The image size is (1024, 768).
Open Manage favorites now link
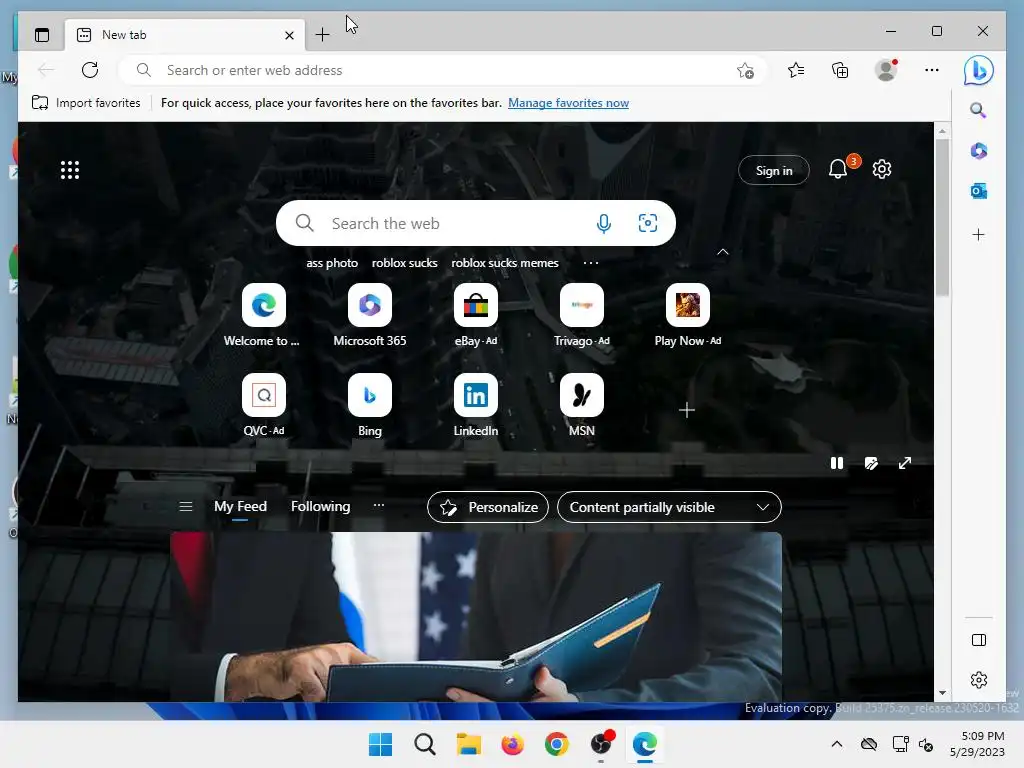(x=568, y=103)
